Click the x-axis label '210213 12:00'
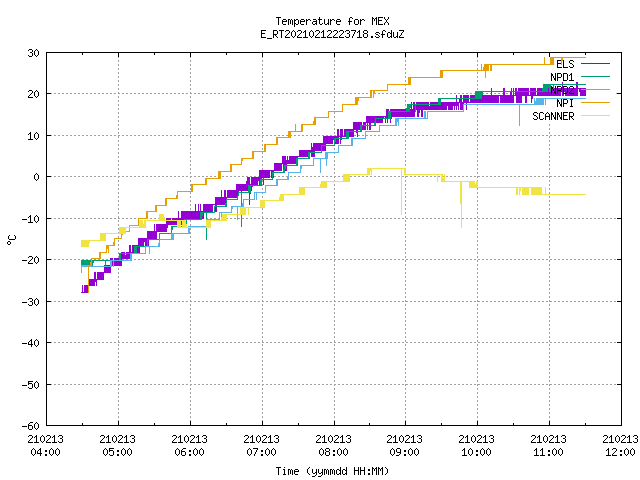The height and width of the screenshot is (480, 640). pos(620,446)
